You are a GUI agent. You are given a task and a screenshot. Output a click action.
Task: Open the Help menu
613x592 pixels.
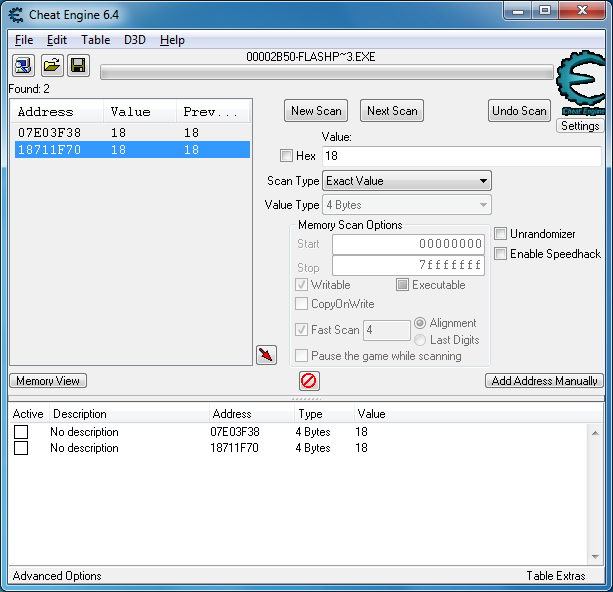click(x=172, y=40)
